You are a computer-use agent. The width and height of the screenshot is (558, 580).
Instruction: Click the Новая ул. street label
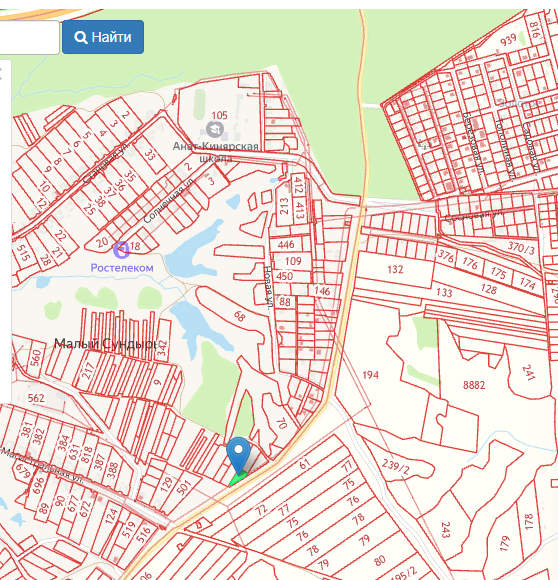[268, 287]
